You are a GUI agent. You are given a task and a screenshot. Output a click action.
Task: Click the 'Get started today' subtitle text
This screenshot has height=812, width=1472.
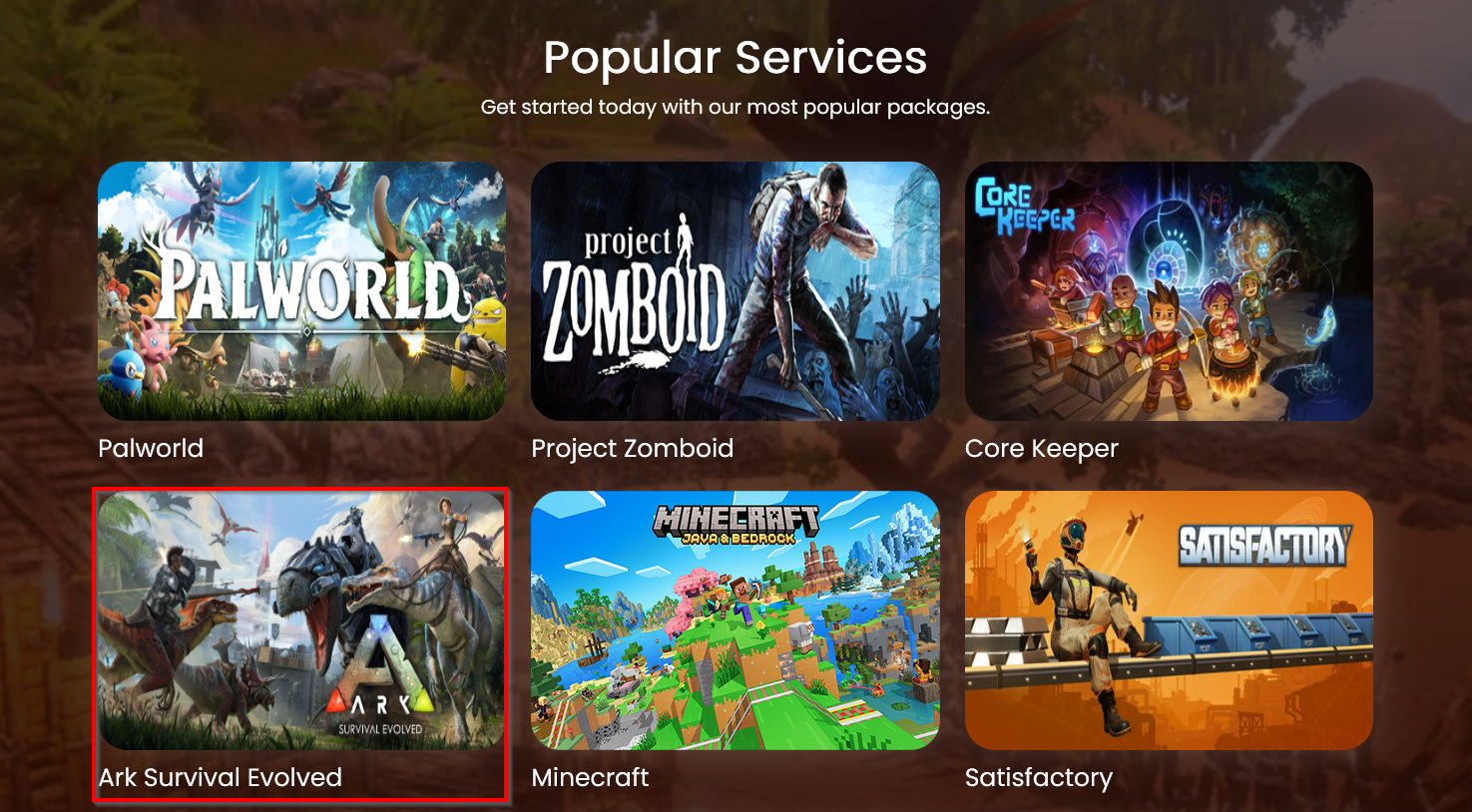736,107
